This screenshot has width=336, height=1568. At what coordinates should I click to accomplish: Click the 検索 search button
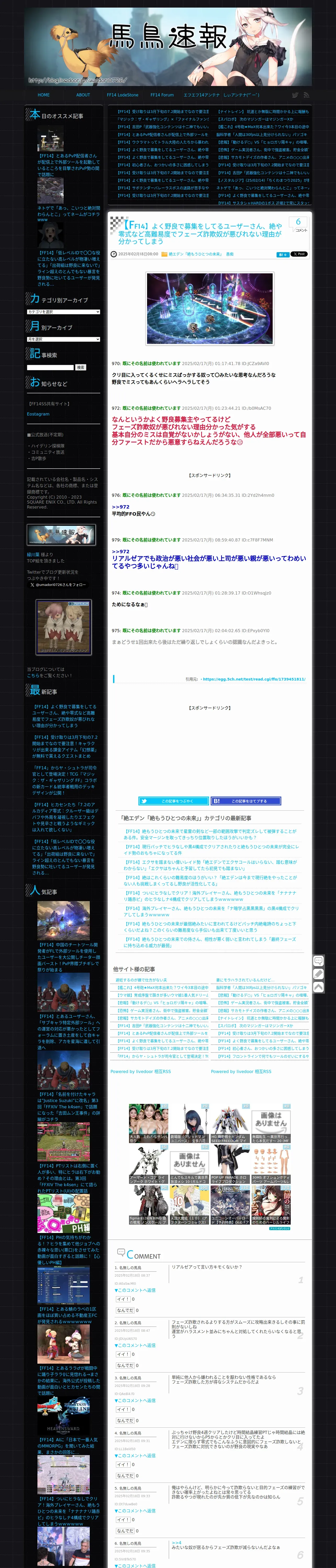[81, 368]
